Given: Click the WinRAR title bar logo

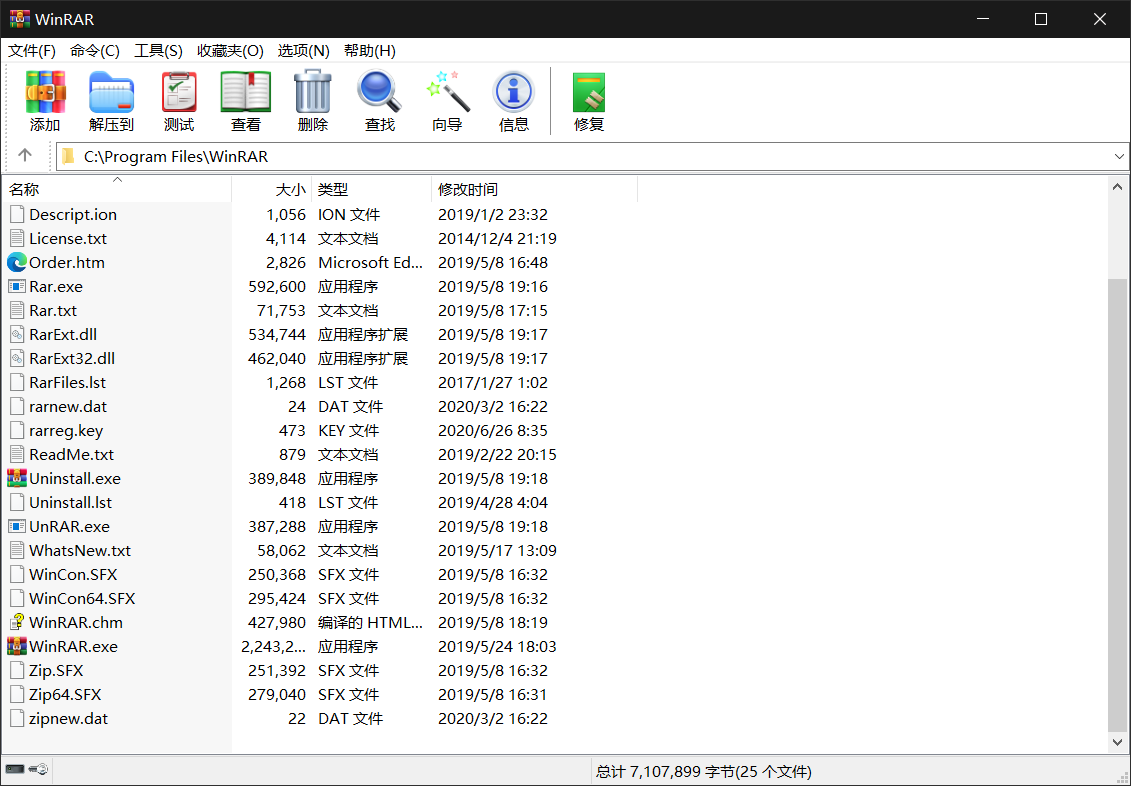Looking at the screenshot, I should (x=19, y=19).
